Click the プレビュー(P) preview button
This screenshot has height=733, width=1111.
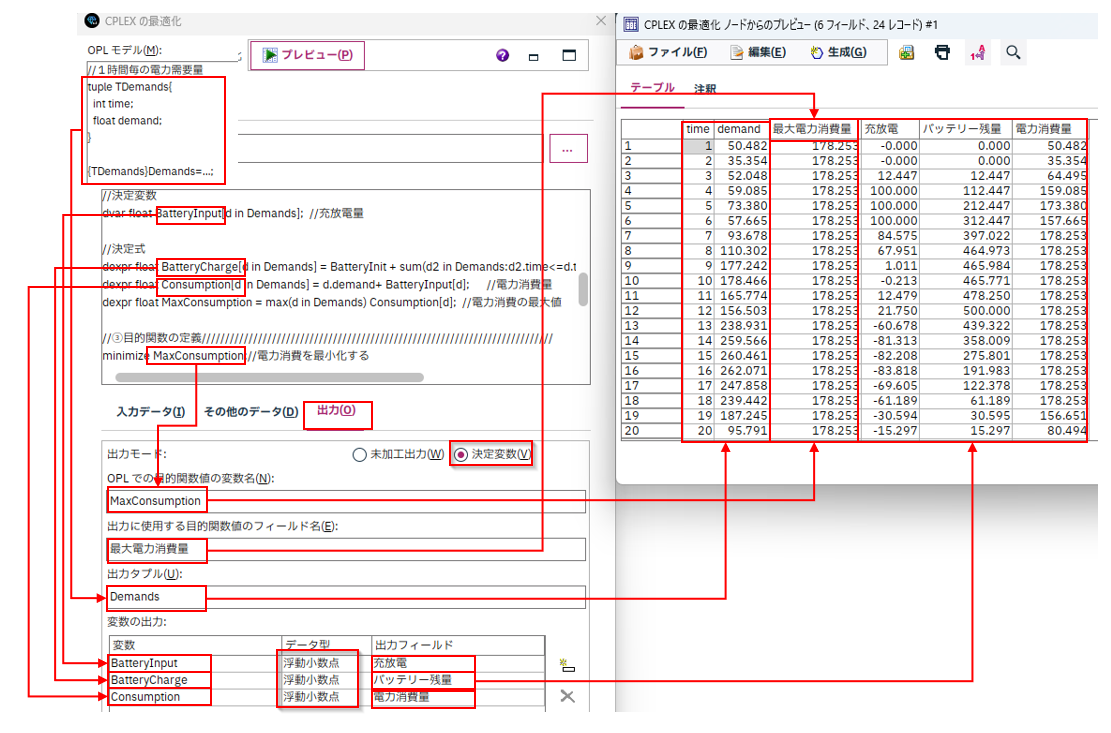pos(307,55)
